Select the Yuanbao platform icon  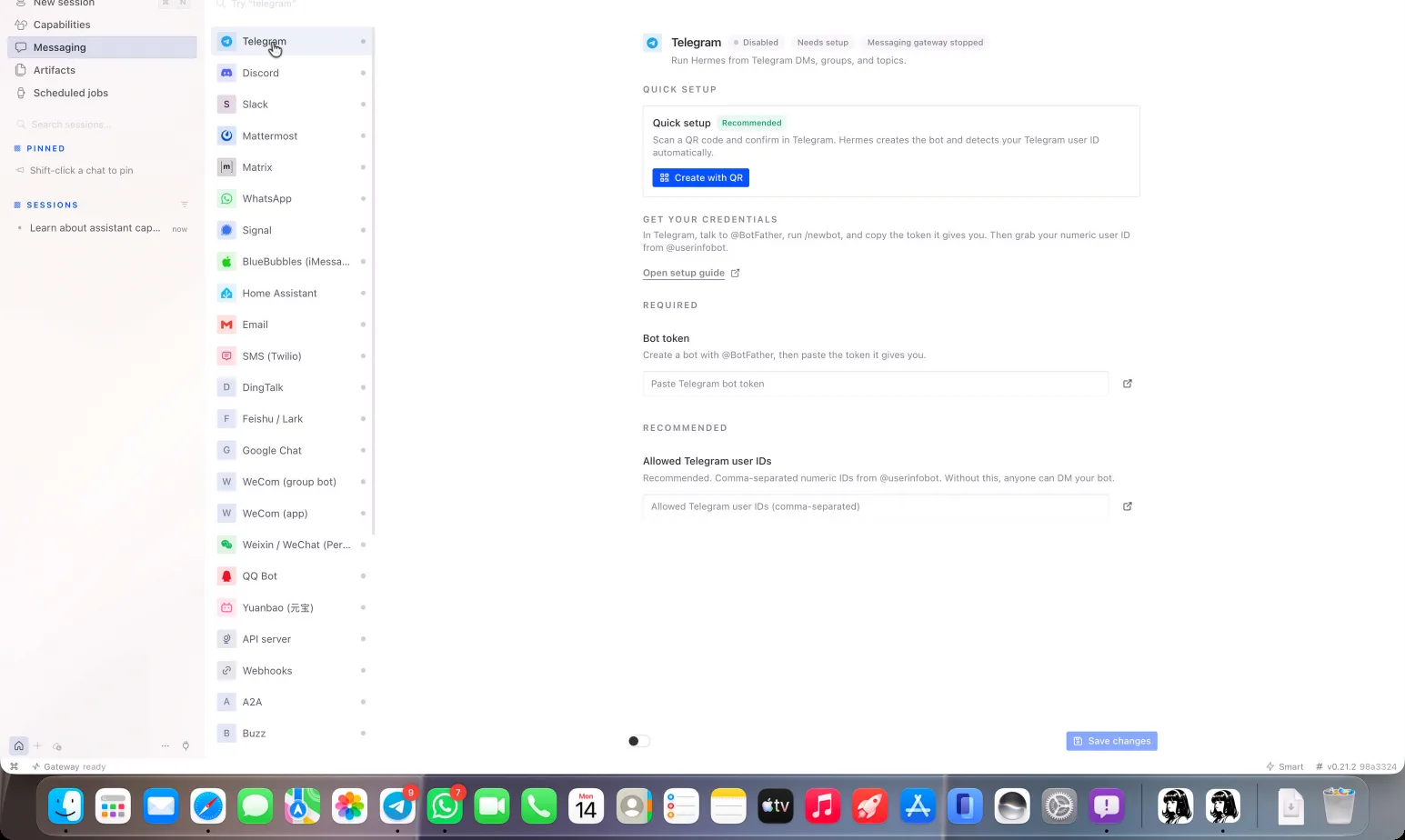(226, 608)
